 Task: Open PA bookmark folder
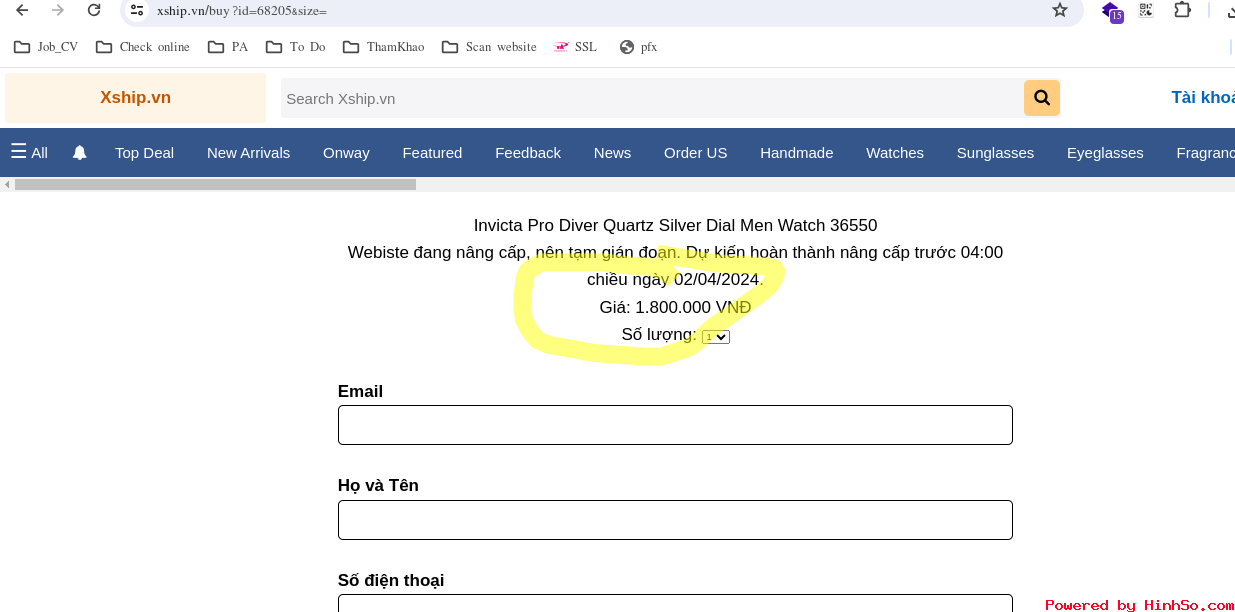(x=228, y=47)
